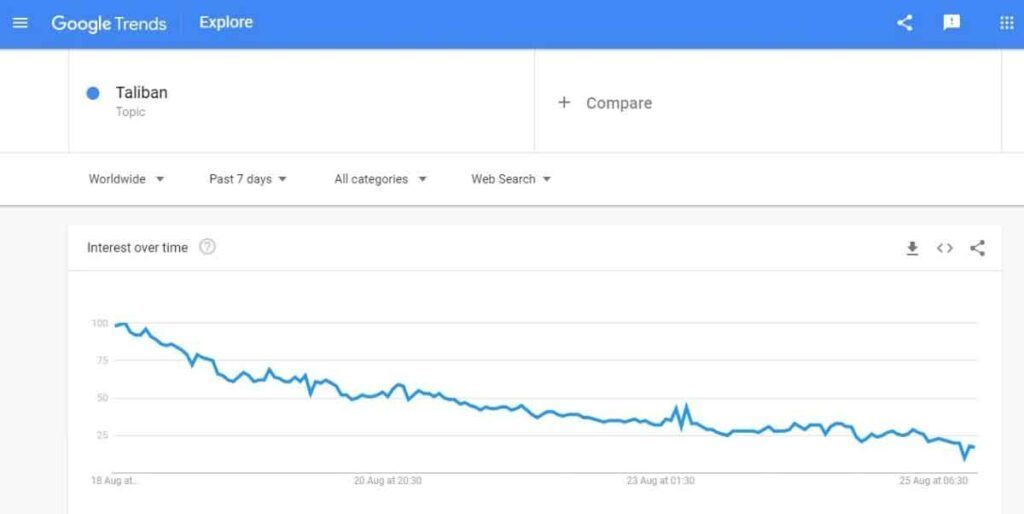Viewport: 1024px width, 514px height.
Task: Click the line peak near 100
Action: (x=124, y=324)
